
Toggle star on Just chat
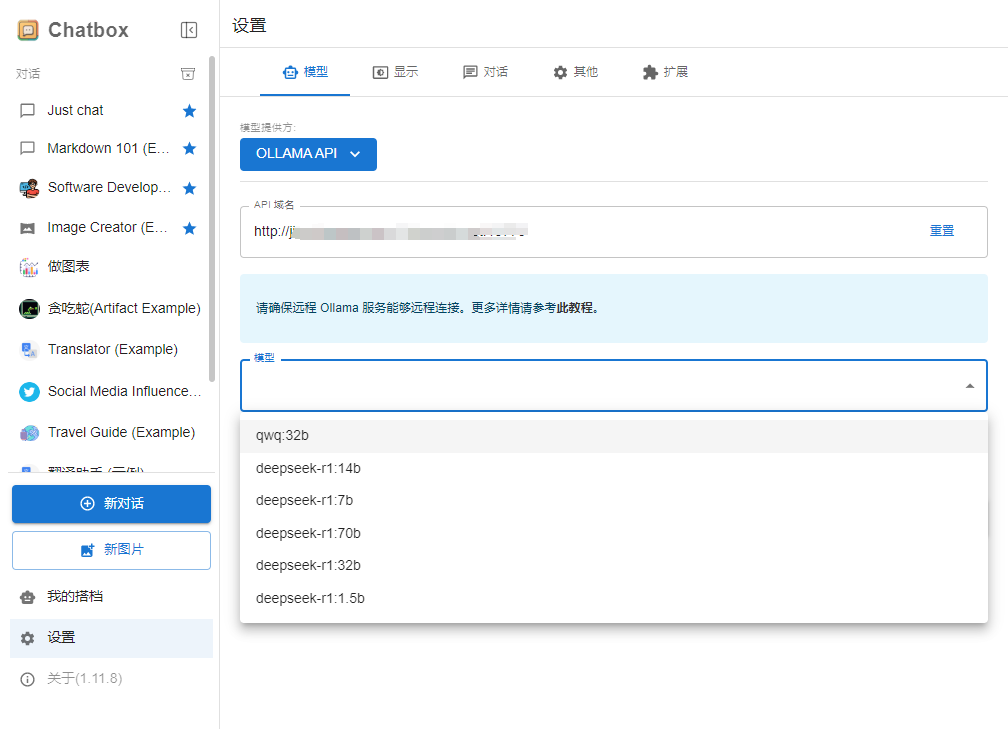point(189,111)
